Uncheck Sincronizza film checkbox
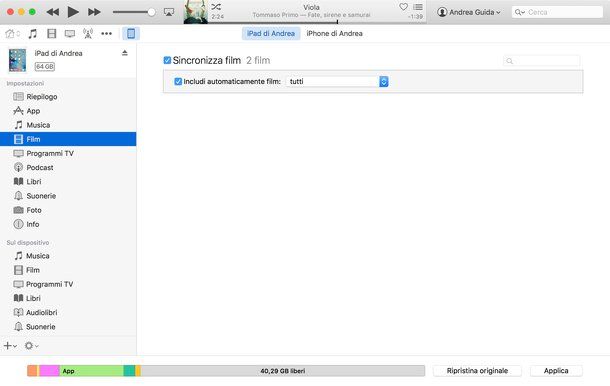The width and height of the screenshot is (610, 386). tap(167, 60)
